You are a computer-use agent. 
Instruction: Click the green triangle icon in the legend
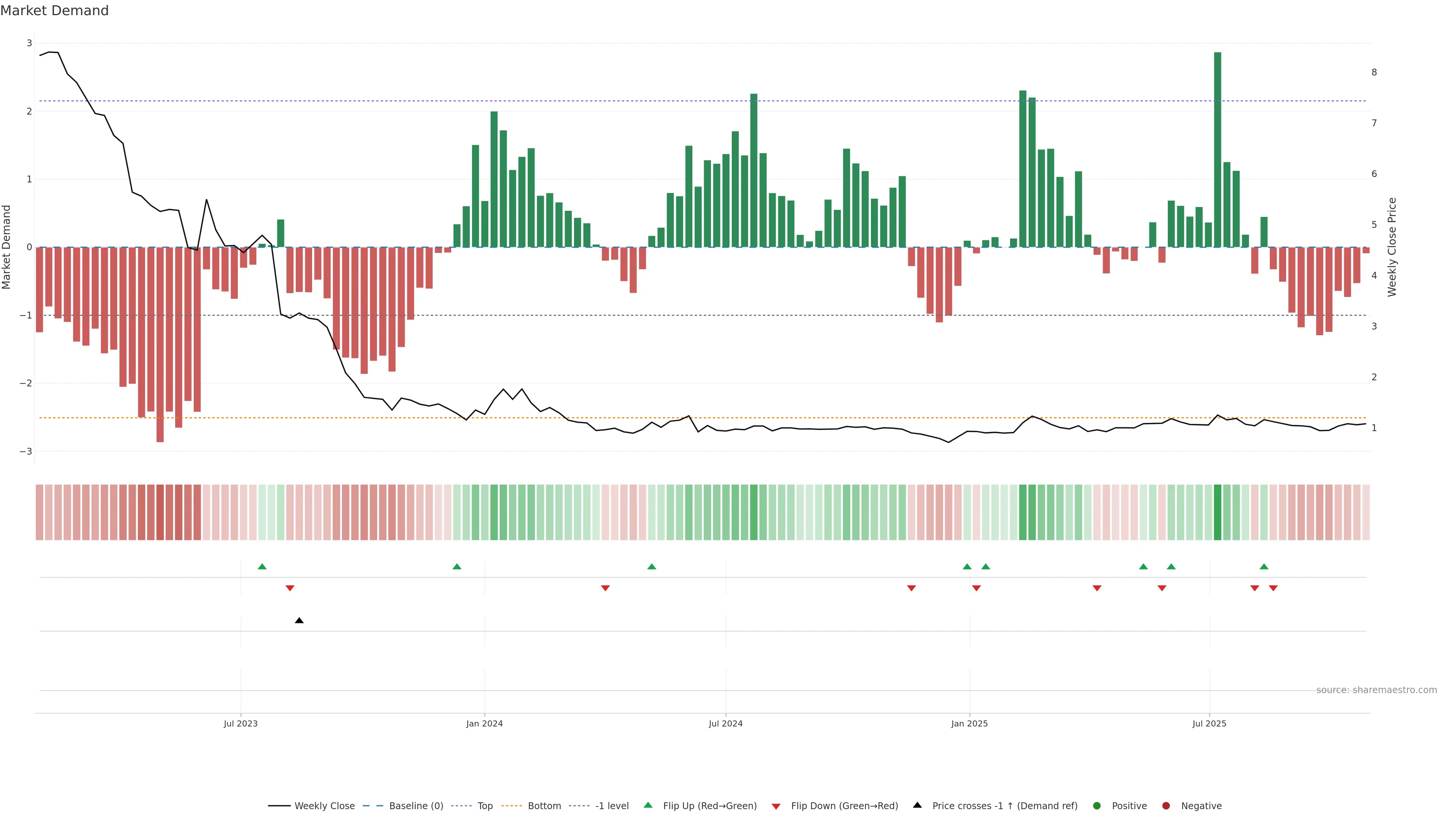coord(648,805)
